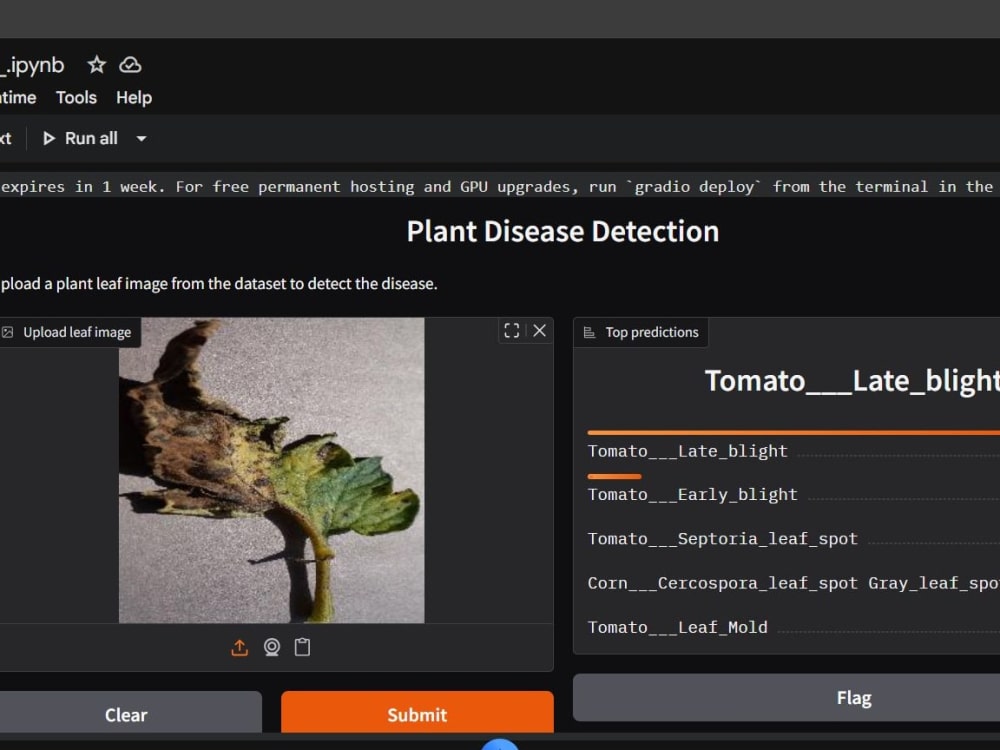Star the notebook with the star icon
This screenshot has width=1000, height=750.
pyautogui.click(x=96, y=65)
